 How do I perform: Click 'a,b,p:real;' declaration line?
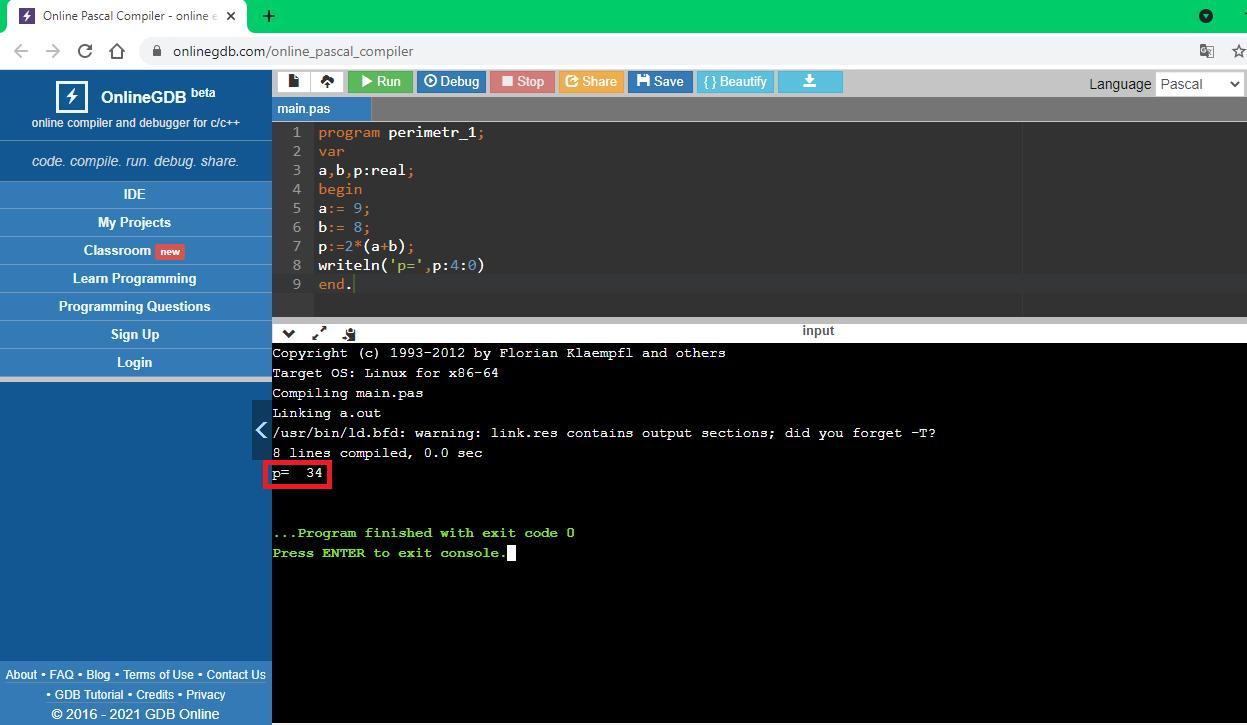coord(366,170)
